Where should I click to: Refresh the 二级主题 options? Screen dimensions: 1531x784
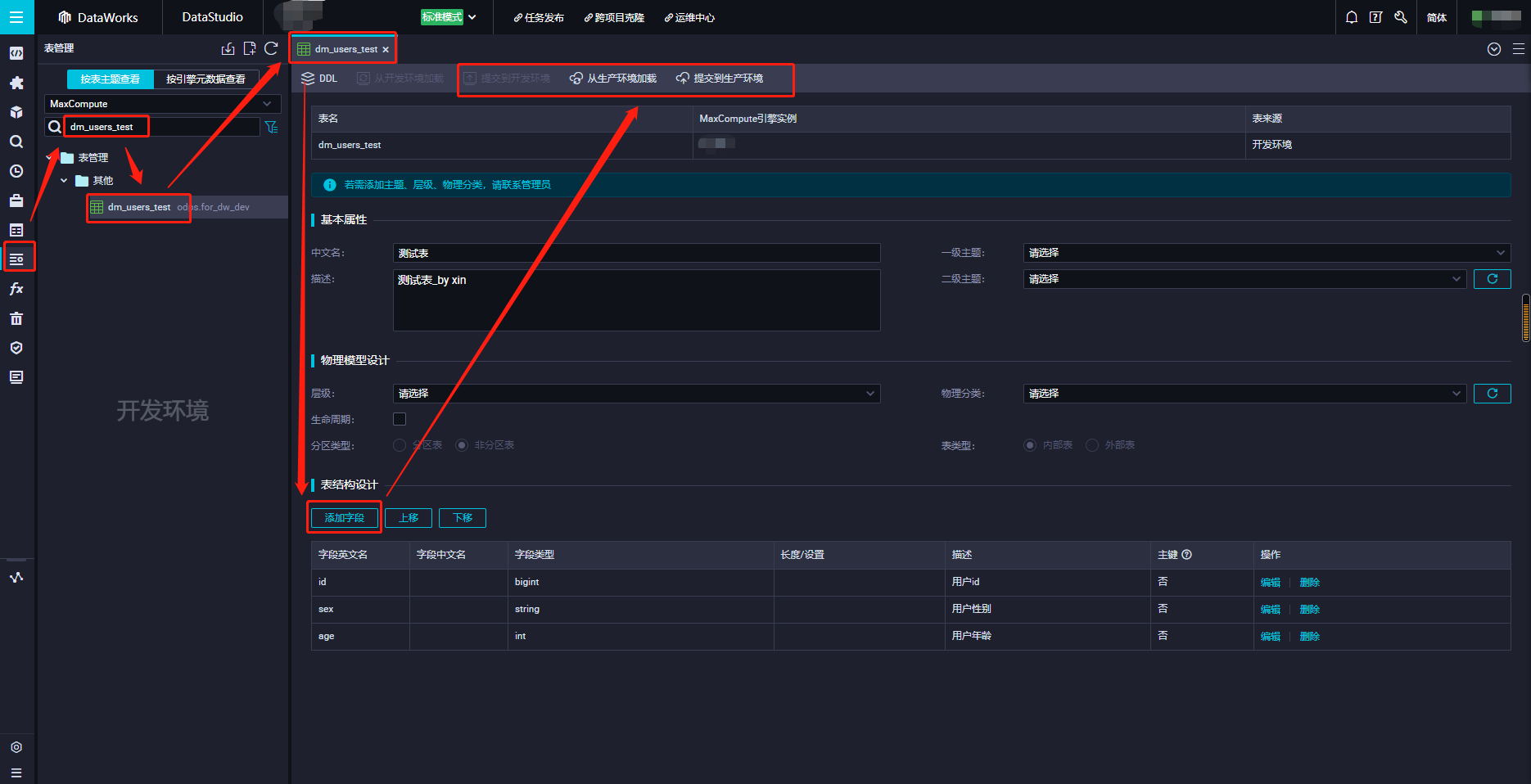[1493, 279]
